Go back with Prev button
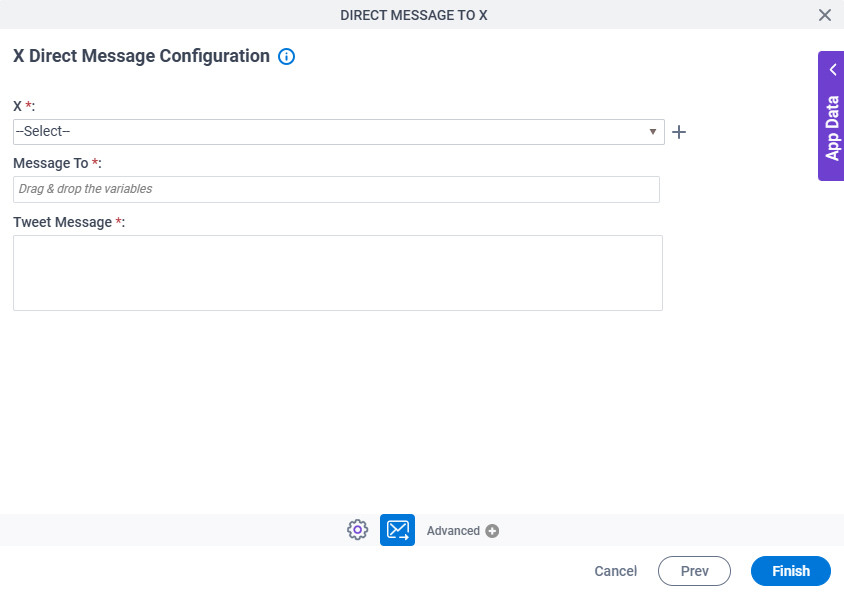The height and width of the screenshot is (592, 844). pos(694,571)
